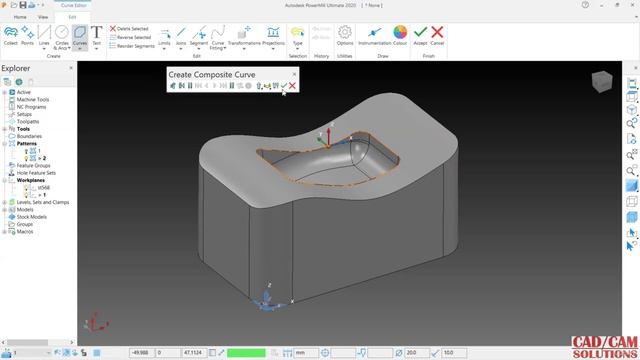Select Boundaries in Explorer tree

click(x=29, y=136)
